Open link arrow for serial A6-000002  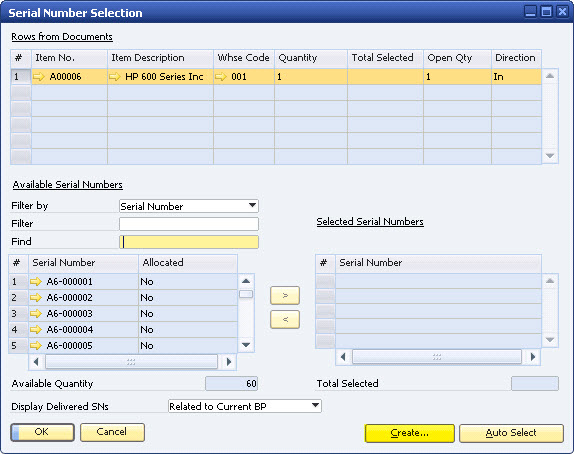pos(36,298)
